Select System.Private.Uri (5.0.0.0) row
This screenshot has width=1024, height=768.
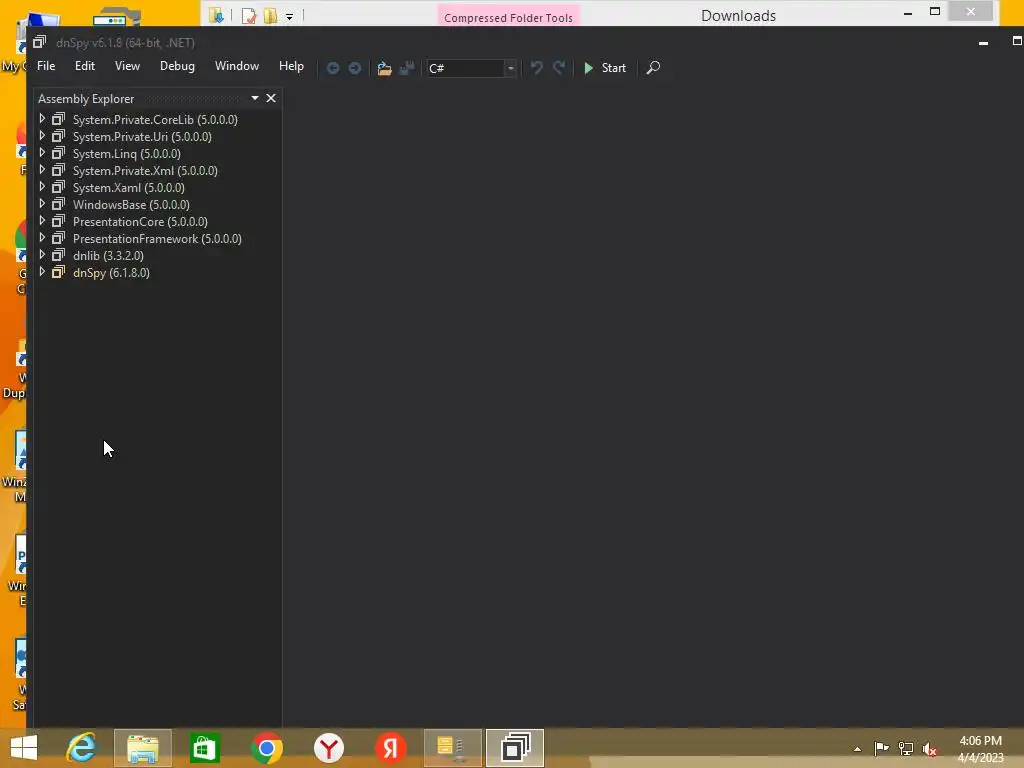coord(142,136)
